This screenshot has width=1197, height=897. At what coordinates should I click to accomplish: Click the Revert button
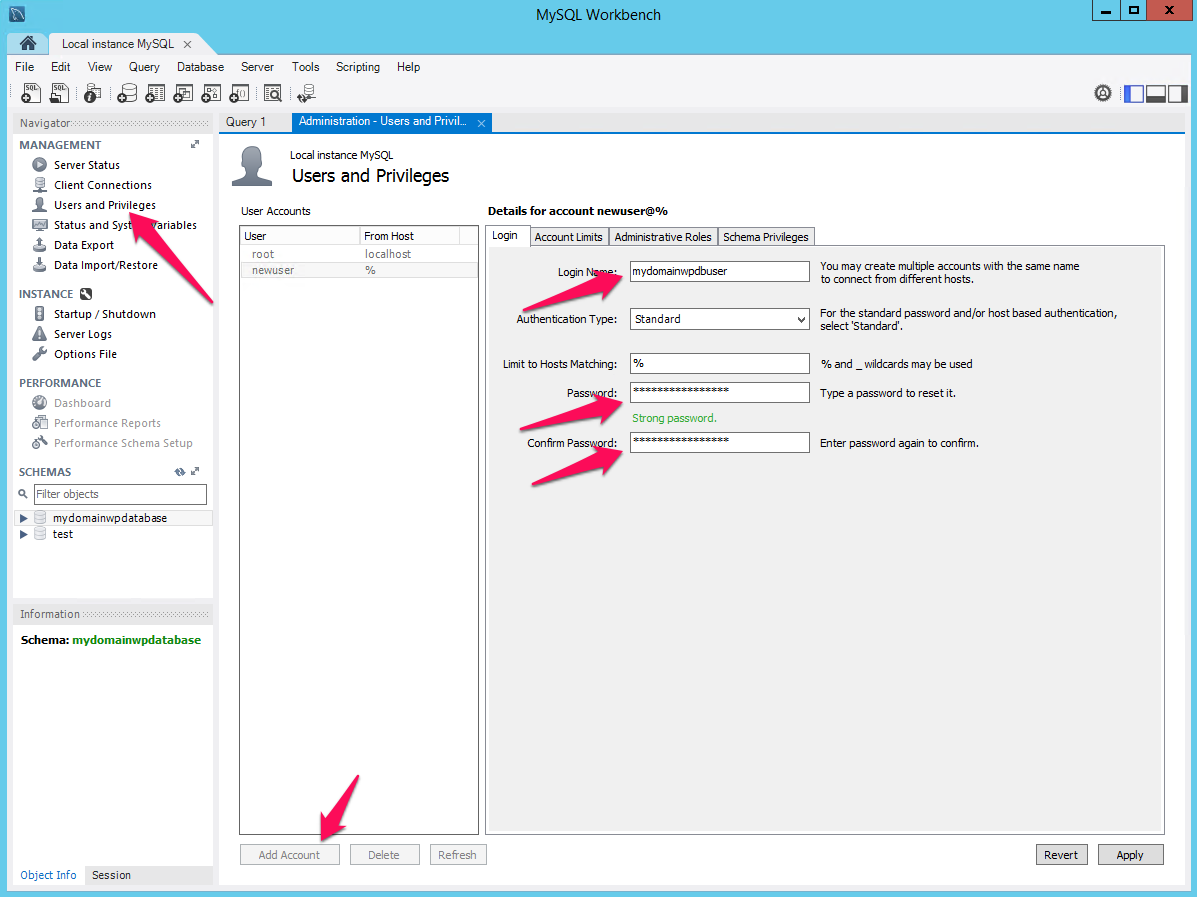click(1061, 855)
